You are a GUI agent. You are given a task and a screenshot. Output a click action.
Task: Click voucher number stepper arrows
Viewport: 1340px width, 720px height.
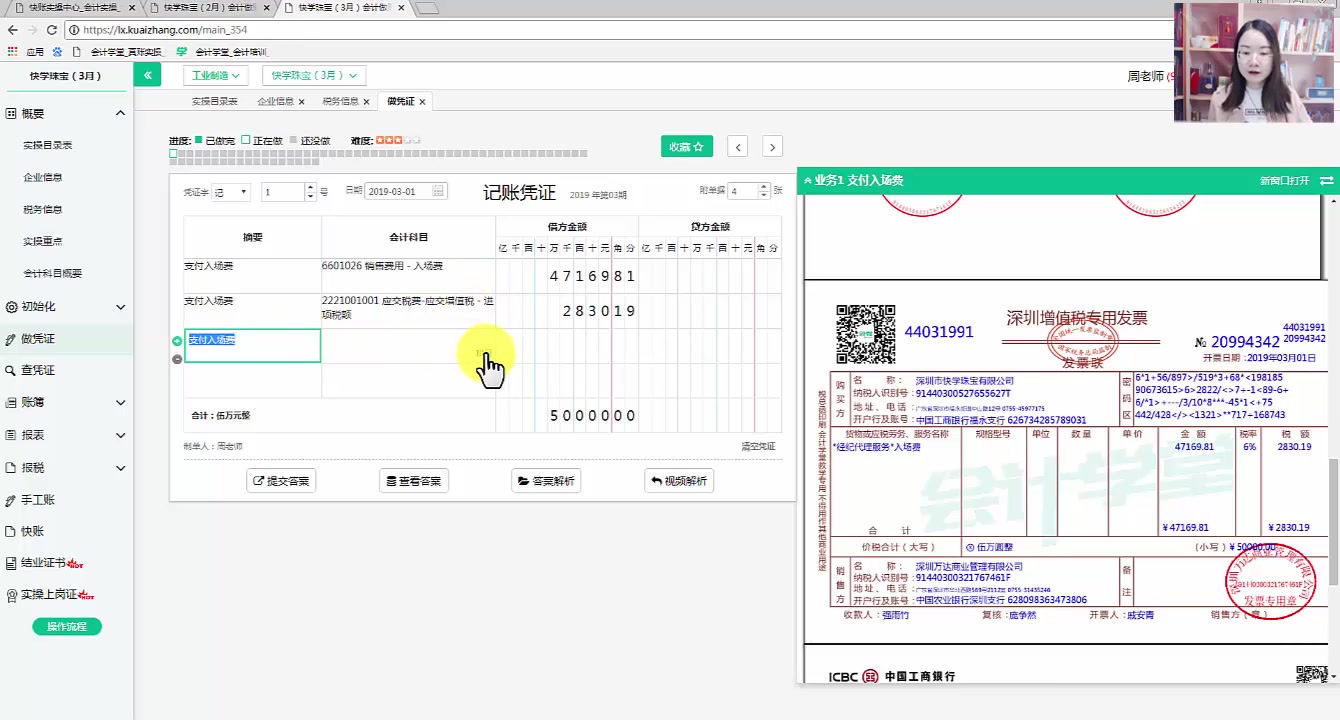311,192
